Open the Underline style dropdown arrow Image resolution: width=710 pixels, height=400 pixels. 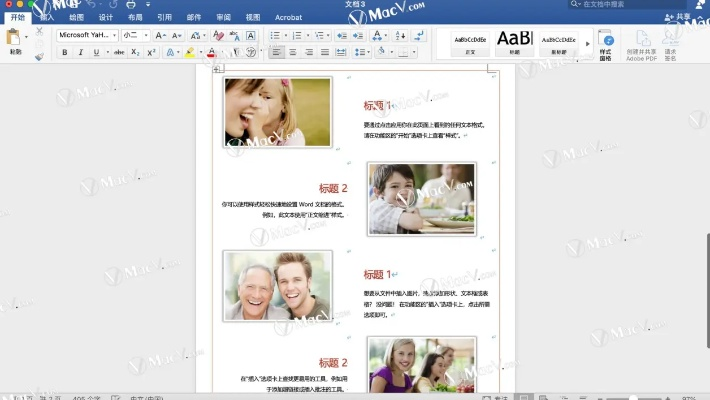107,53
